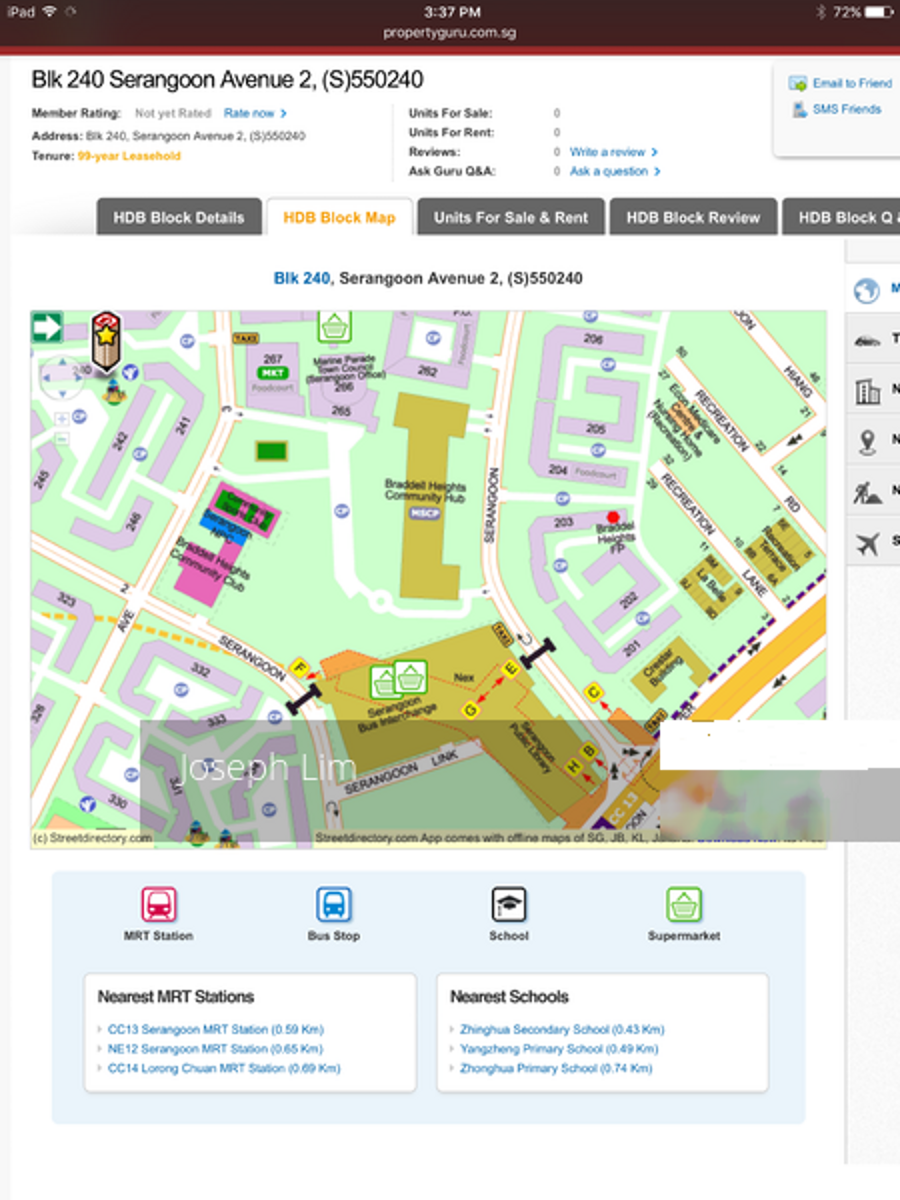Select the globe icon in the right sidebar
900x1200 pixels.
pos(866,290)
